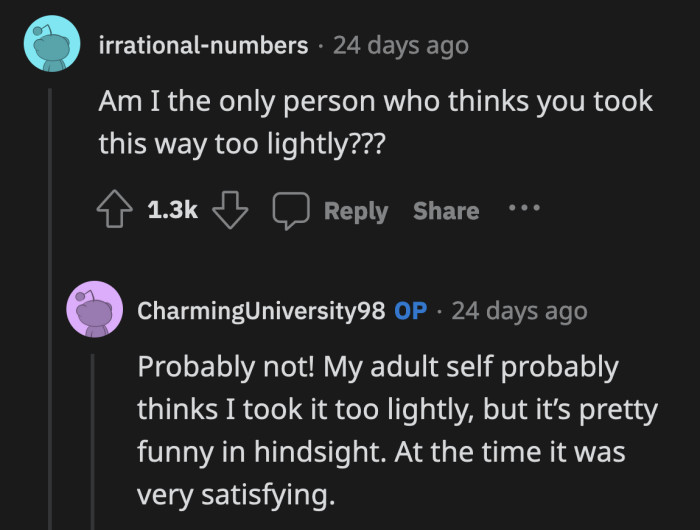Screen dimensions: 700x530
Task: Click the blue OP badge
Action: [411, 310]
